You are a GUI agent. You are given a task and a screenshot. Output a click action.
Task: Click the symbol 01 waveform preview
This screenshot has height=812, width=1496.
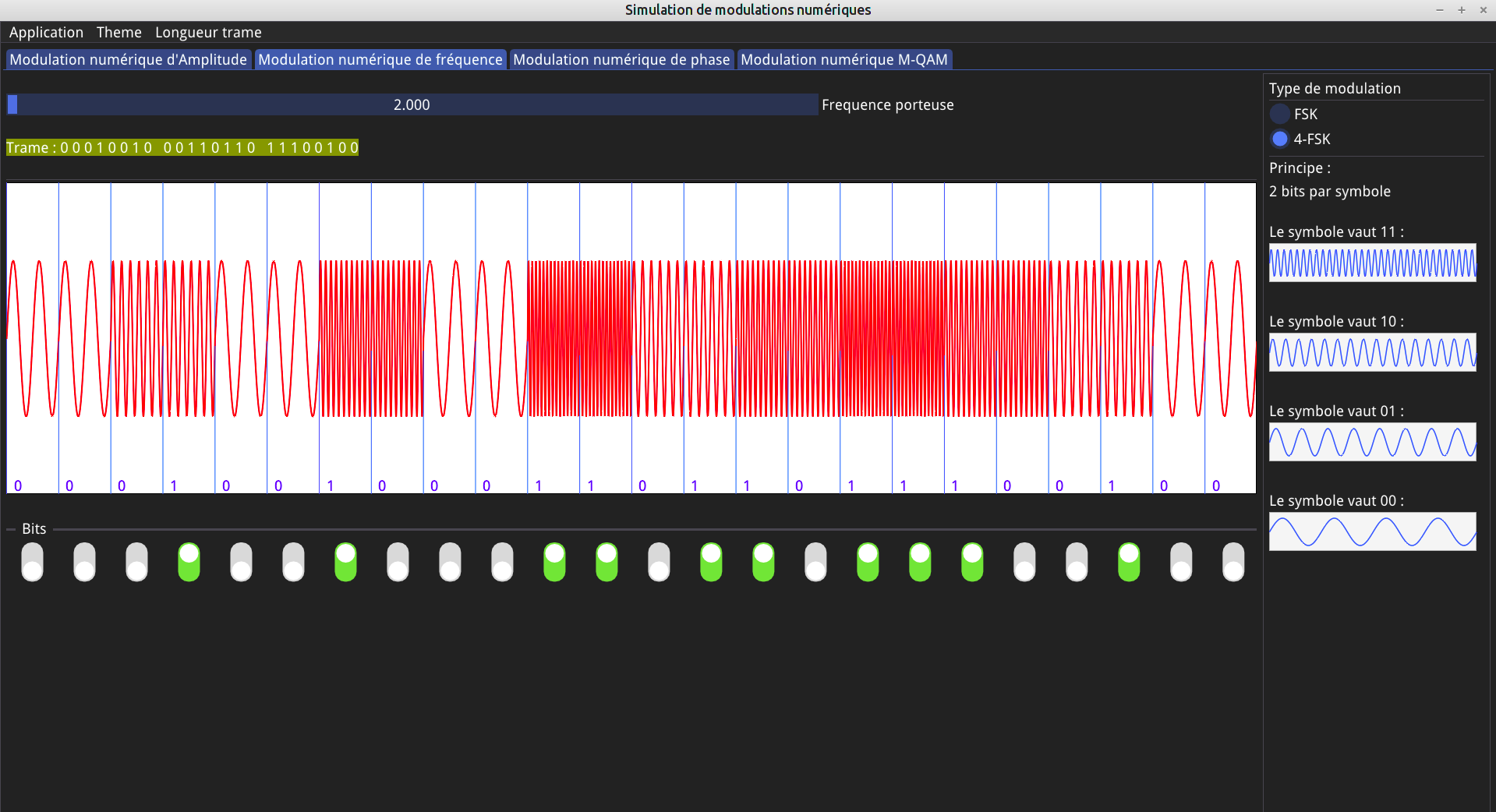1372,442
